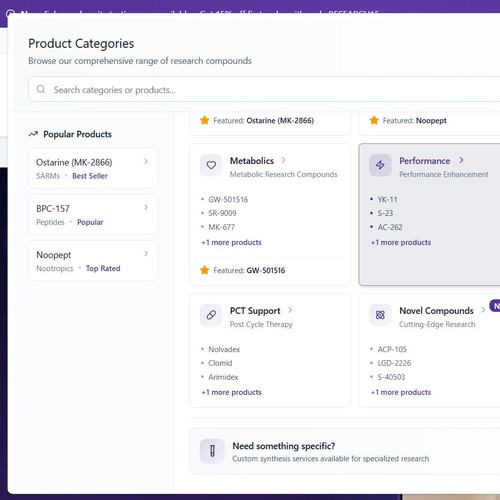Image resolution: width=500 pixels, height=500 pixels.
Task: Open the Noopept popular product item
Action: pyautogui.click(x=93, y=261)
